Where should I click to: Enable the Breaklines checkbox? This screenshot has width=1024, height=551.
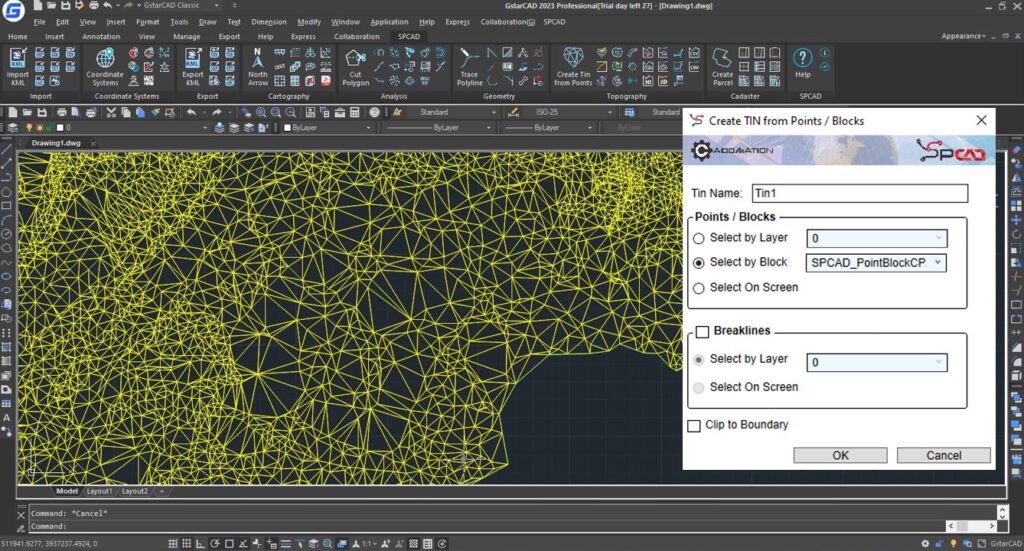[x=703, y=332]
